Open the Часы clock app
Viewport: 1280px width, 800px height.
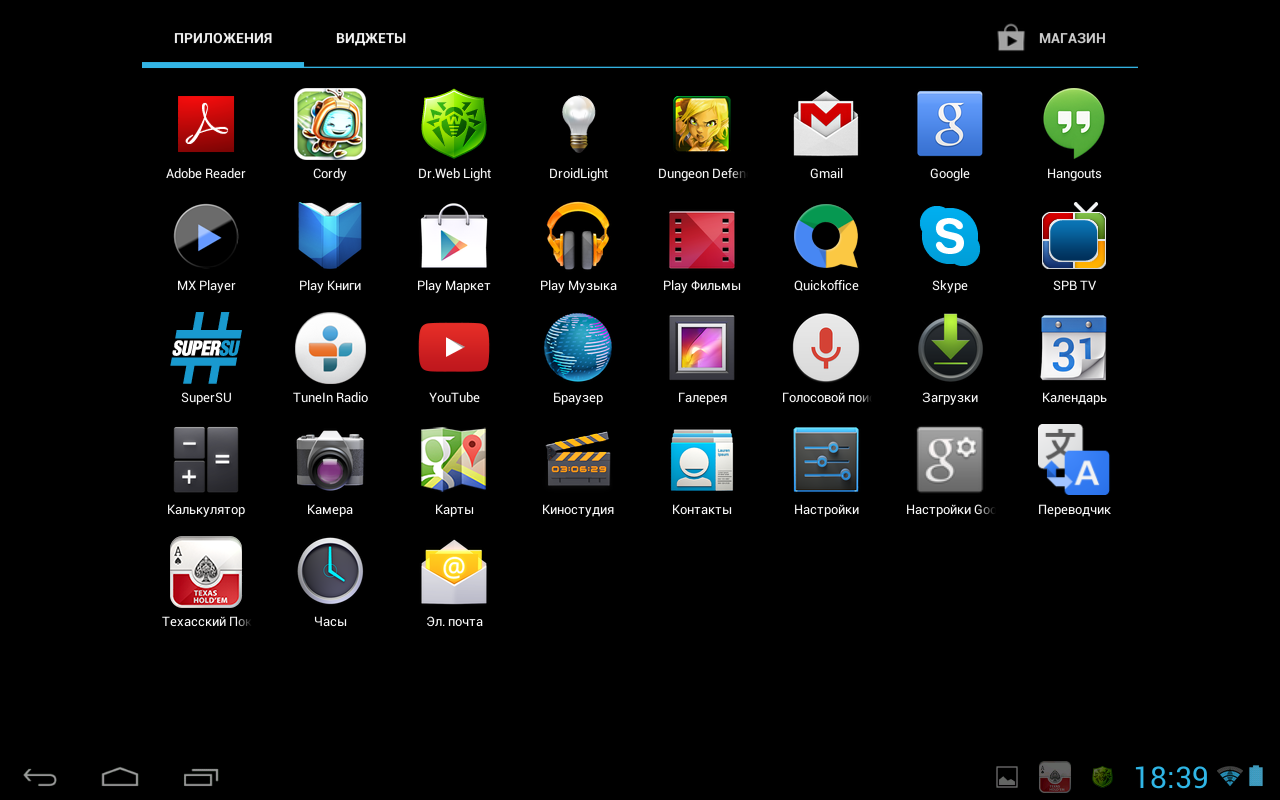click(330, 572)
